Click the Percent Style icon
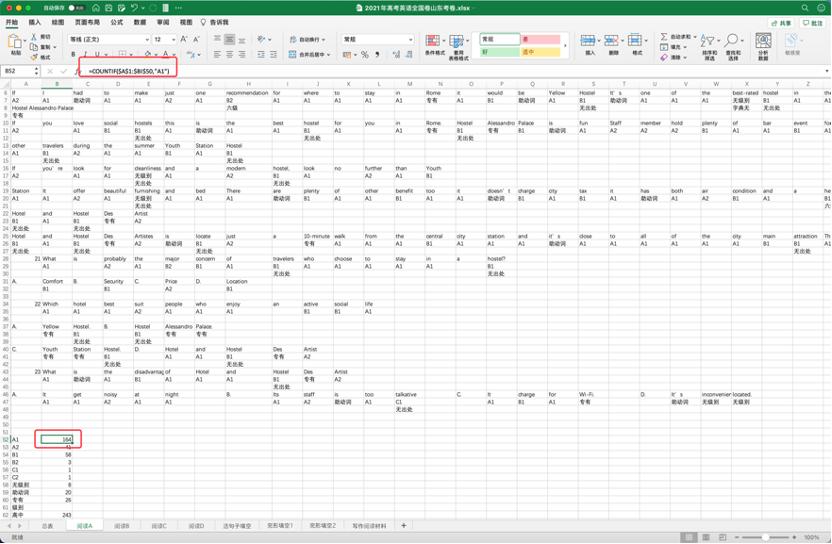The height and width of the screenshot is (544, 832). pyautogui.click(x=365, y=54)
